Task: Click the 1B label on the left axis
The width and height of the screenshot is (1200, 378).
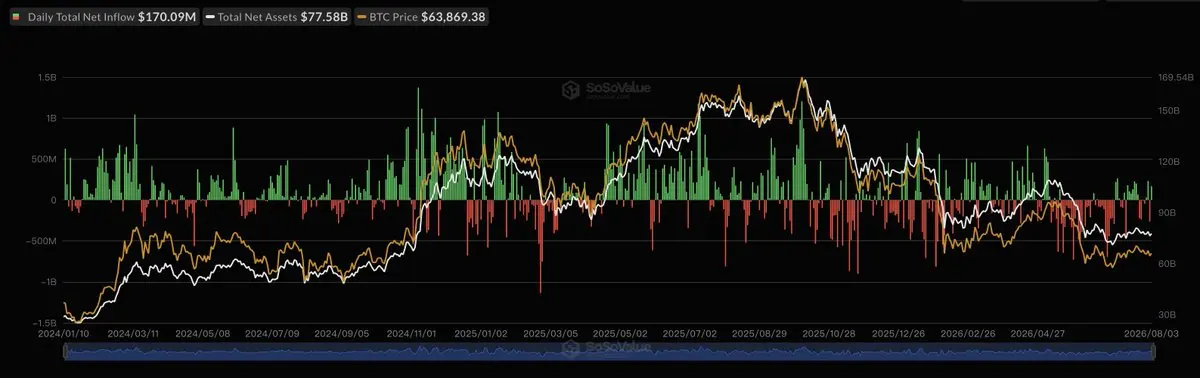Action: 51,118
